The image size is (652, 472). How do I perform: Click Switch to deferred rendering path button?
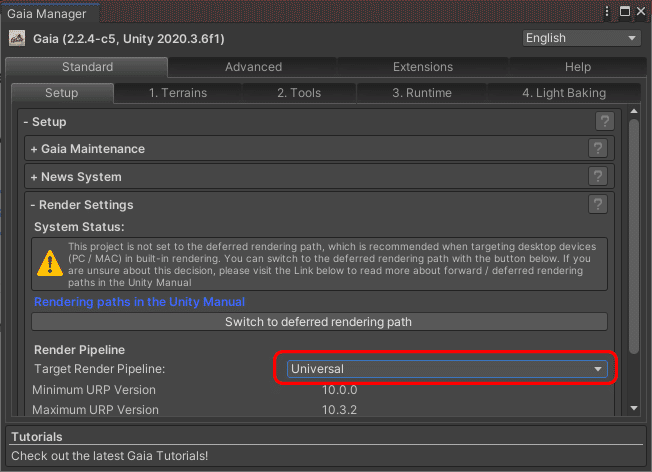[x=319, y=322]
